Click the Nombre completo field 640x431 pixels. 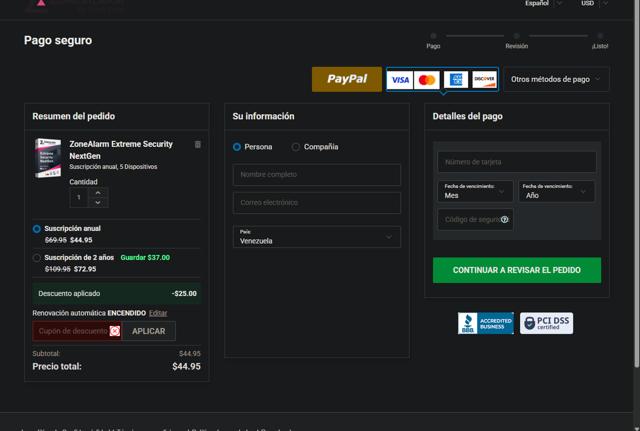coord(317,175)
